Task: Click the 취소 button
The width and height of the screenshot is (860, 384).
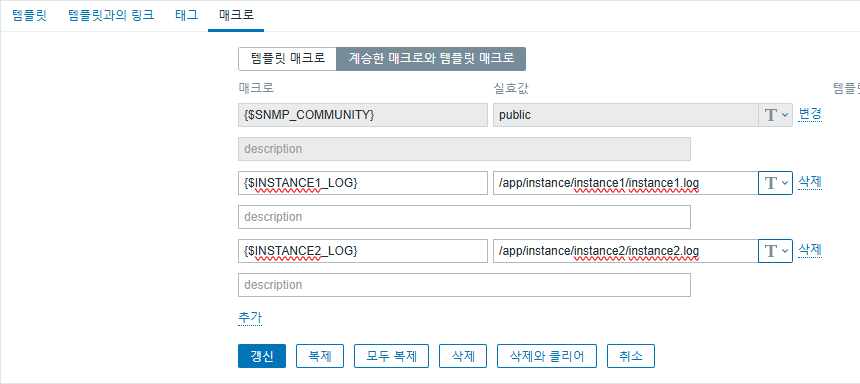Action: pos(630,356)
